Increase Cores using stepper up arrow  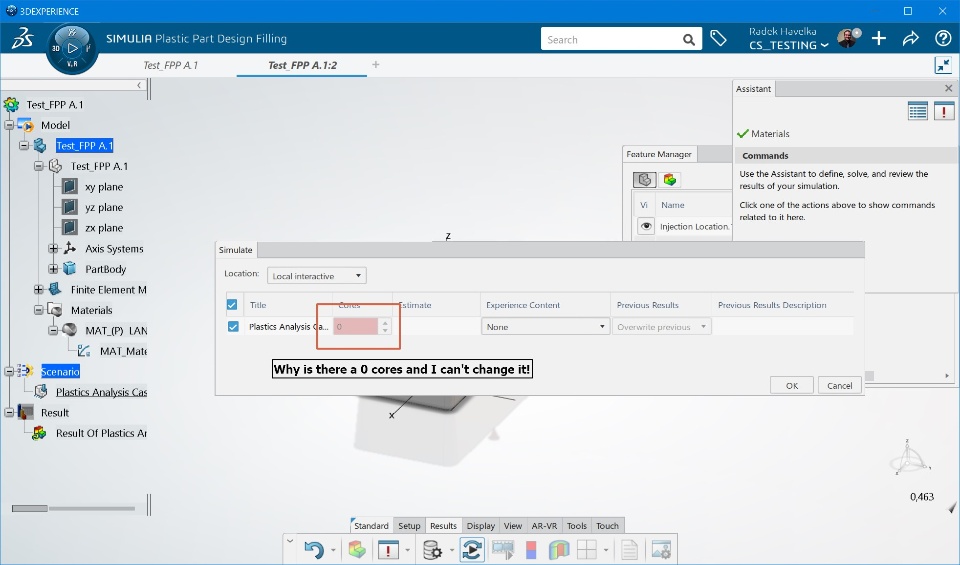tap(384, 323)
